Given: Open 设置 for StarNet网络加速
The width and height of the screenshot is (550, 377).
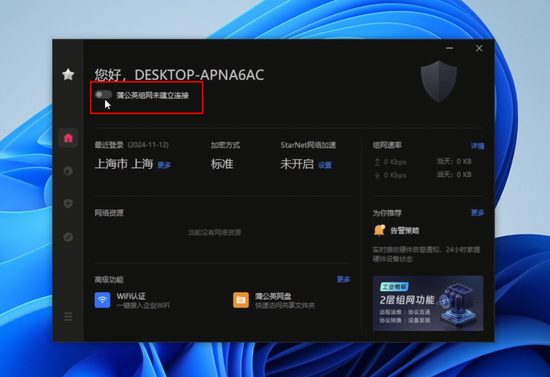Looking at the screenshot, I should 325,165.
